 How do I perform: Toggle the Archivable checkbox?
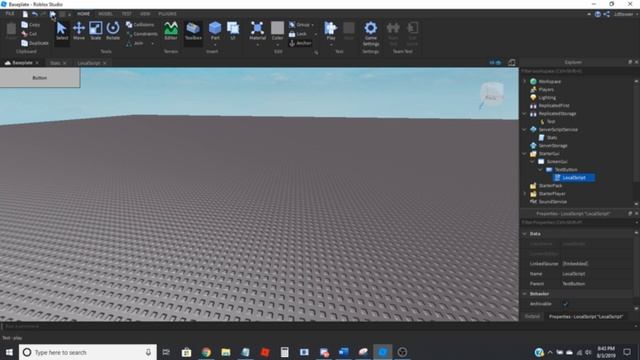565,304
